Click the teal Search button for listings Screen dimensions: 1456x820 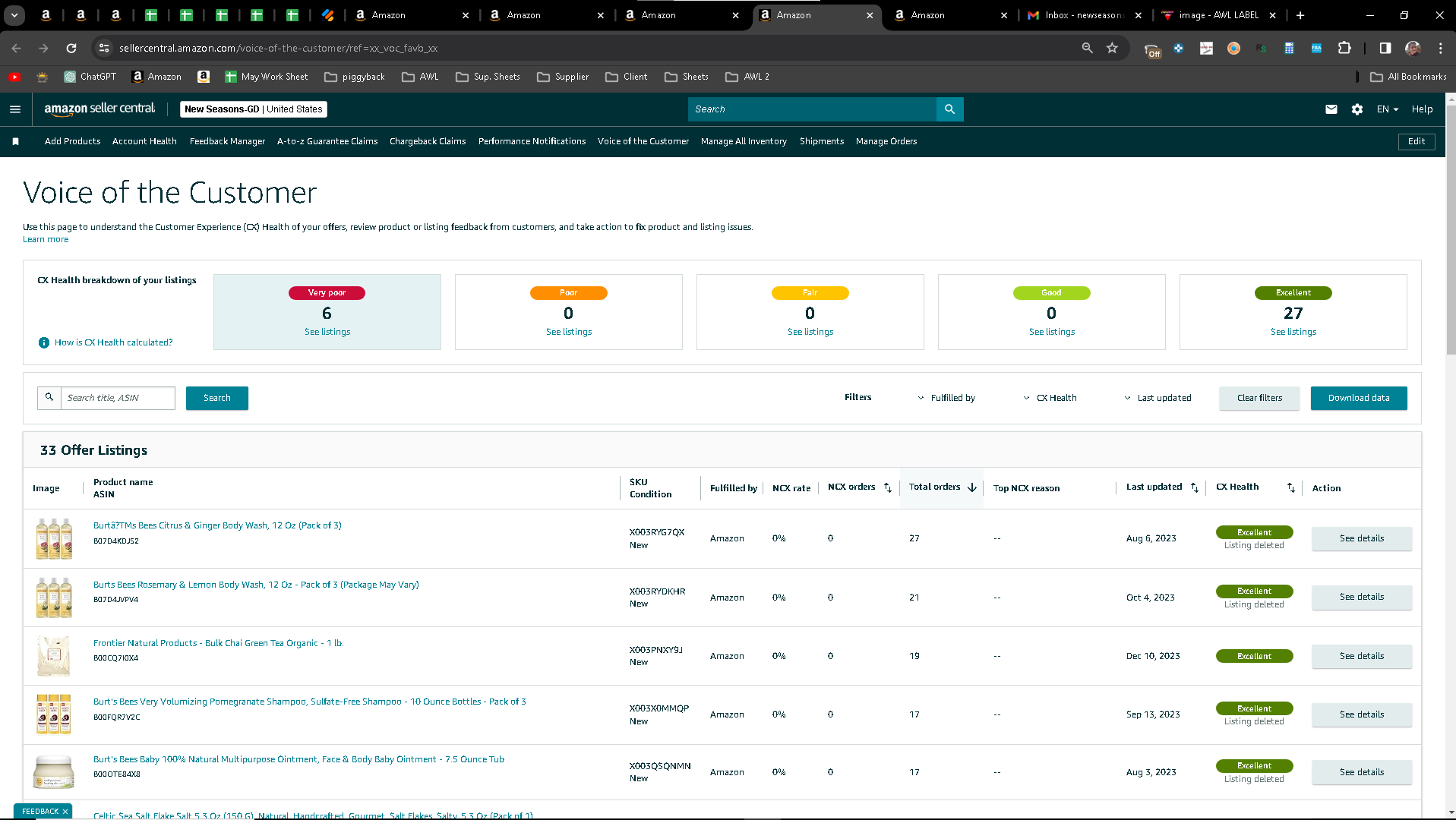pos(217,398)
